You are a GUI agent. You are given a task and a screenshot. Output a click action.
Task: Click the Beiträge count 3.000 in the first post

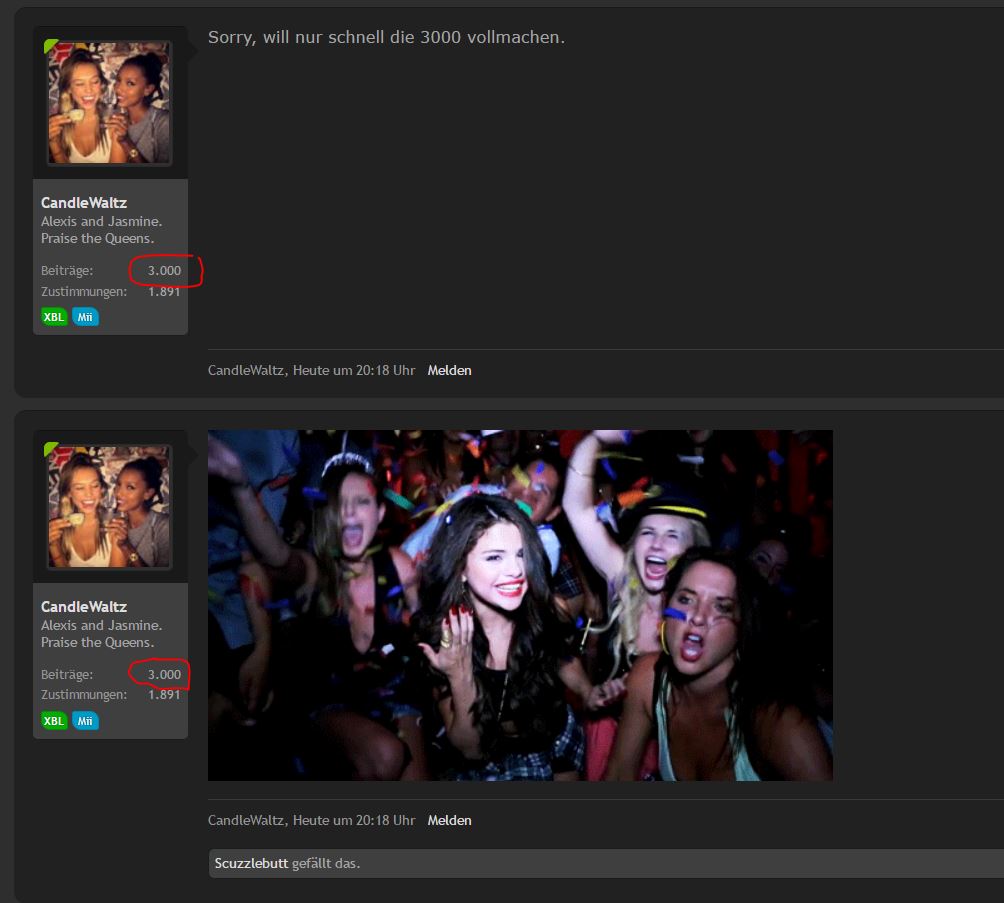(165, 270)
